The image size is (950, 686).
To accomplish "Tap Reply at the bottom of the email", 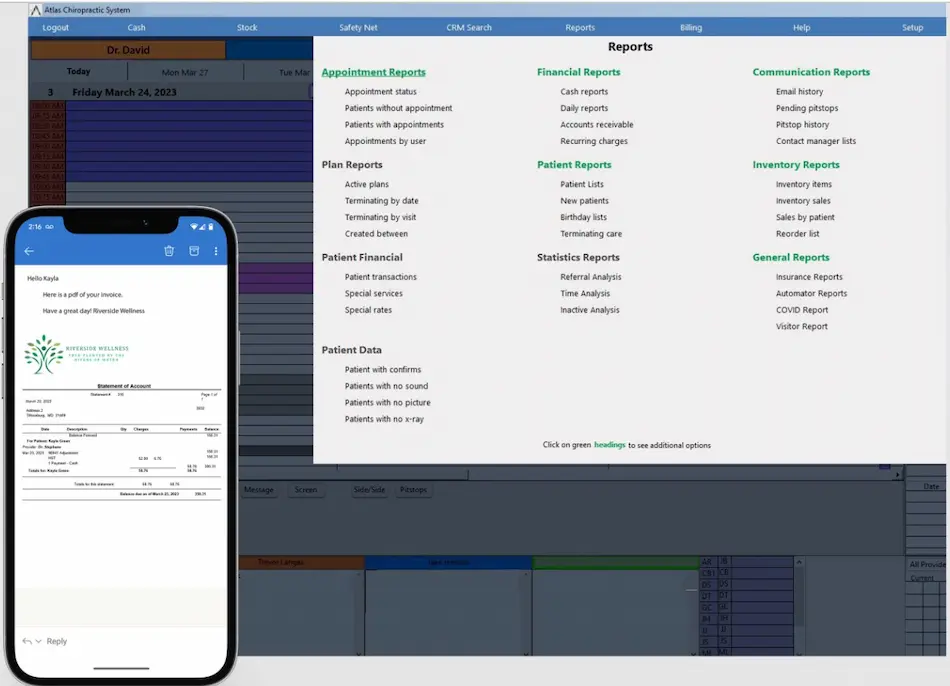I will [x=57, y=641].
